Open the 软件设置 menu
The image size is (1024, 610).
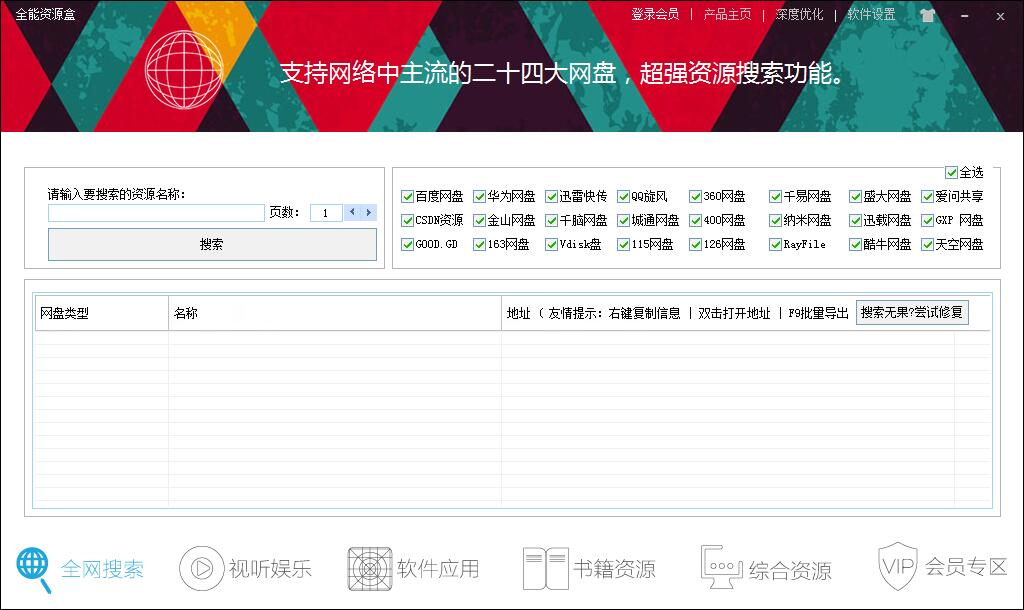click(871, 15)
